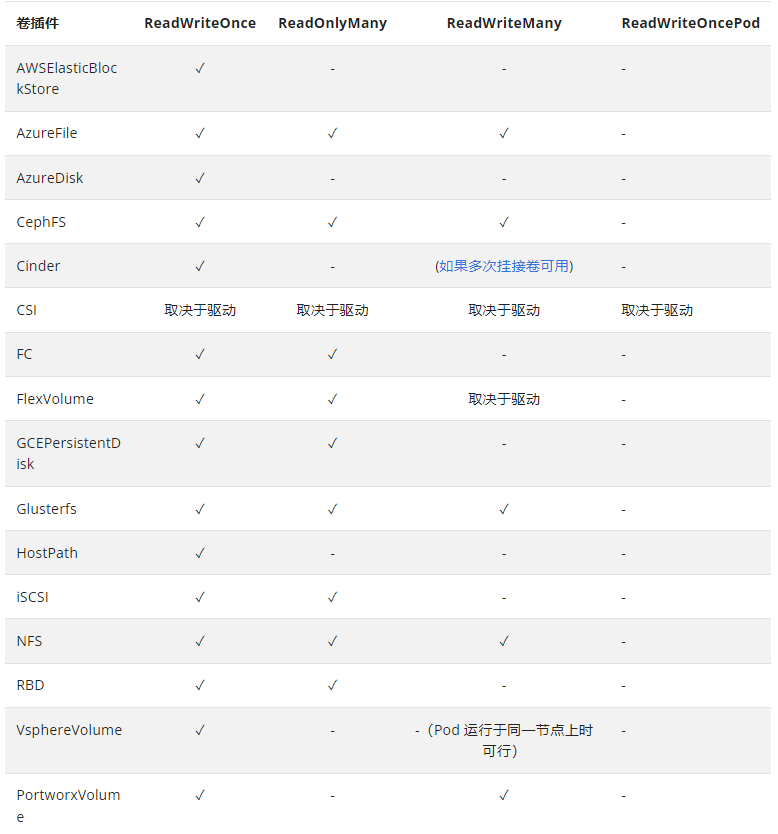Click the Cinder plugin name
This screenshot has height=834, width=778.
pos(38,266)
